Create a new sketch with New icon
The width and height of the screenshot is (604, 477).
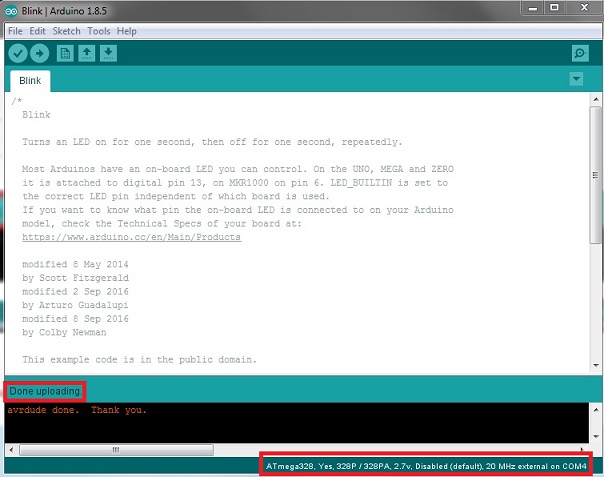[65, 53]
